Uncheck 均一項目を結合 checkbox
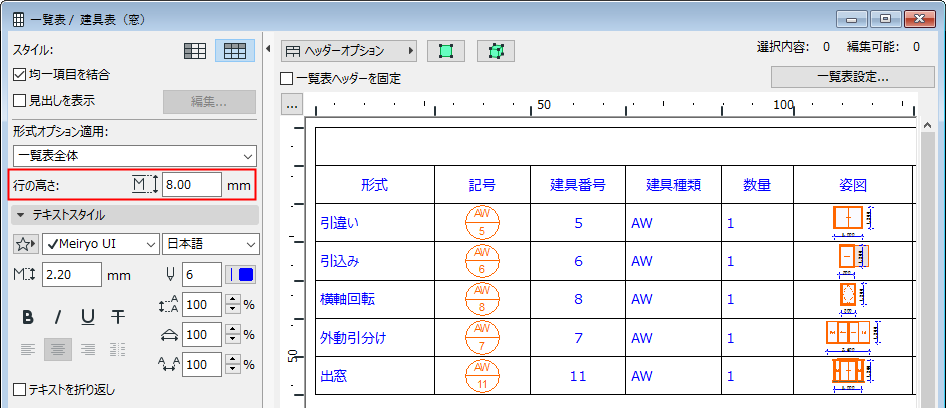Image resolution: width=946 pixels, height=408 pixels. [x=19, y=75]
